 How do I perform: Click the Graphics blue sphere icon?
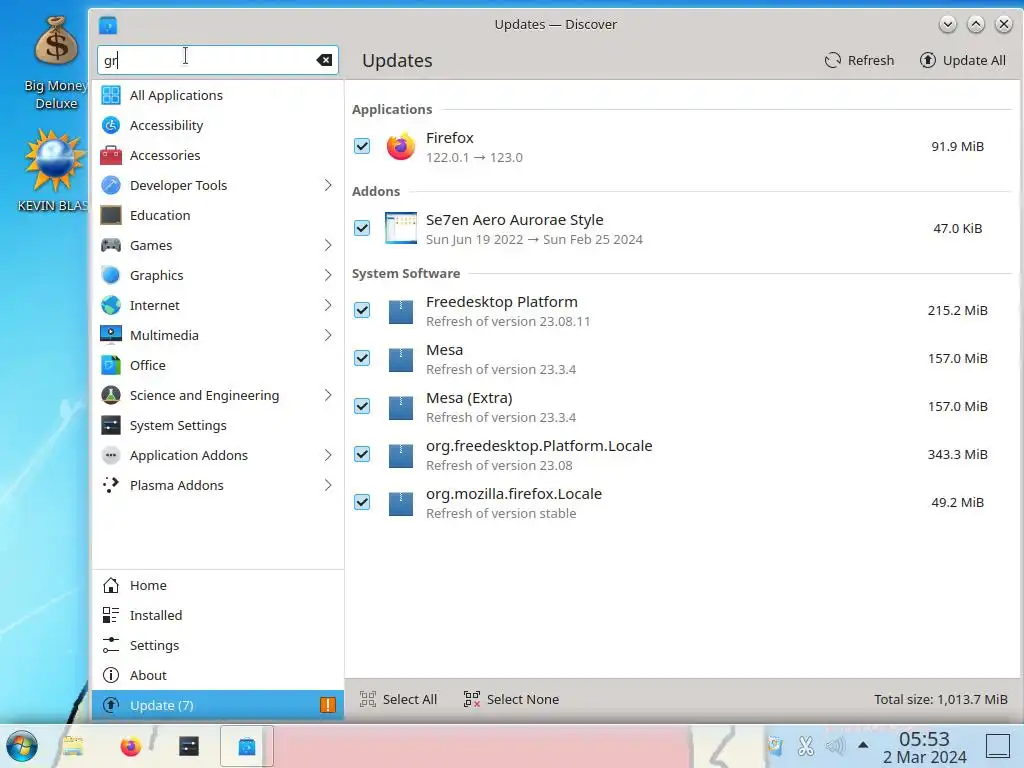[111, 276]
